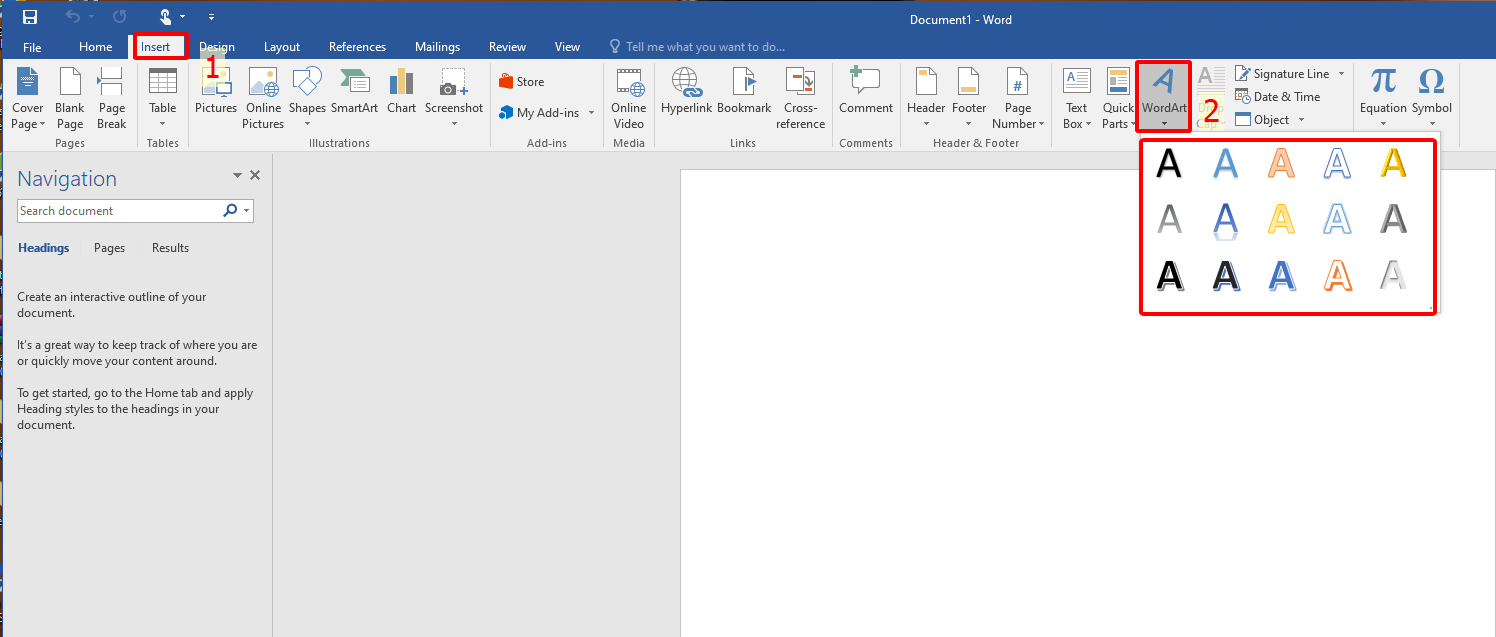Open Navigation pane task options arrow
1496x637 pixels.
pos(237,175)
